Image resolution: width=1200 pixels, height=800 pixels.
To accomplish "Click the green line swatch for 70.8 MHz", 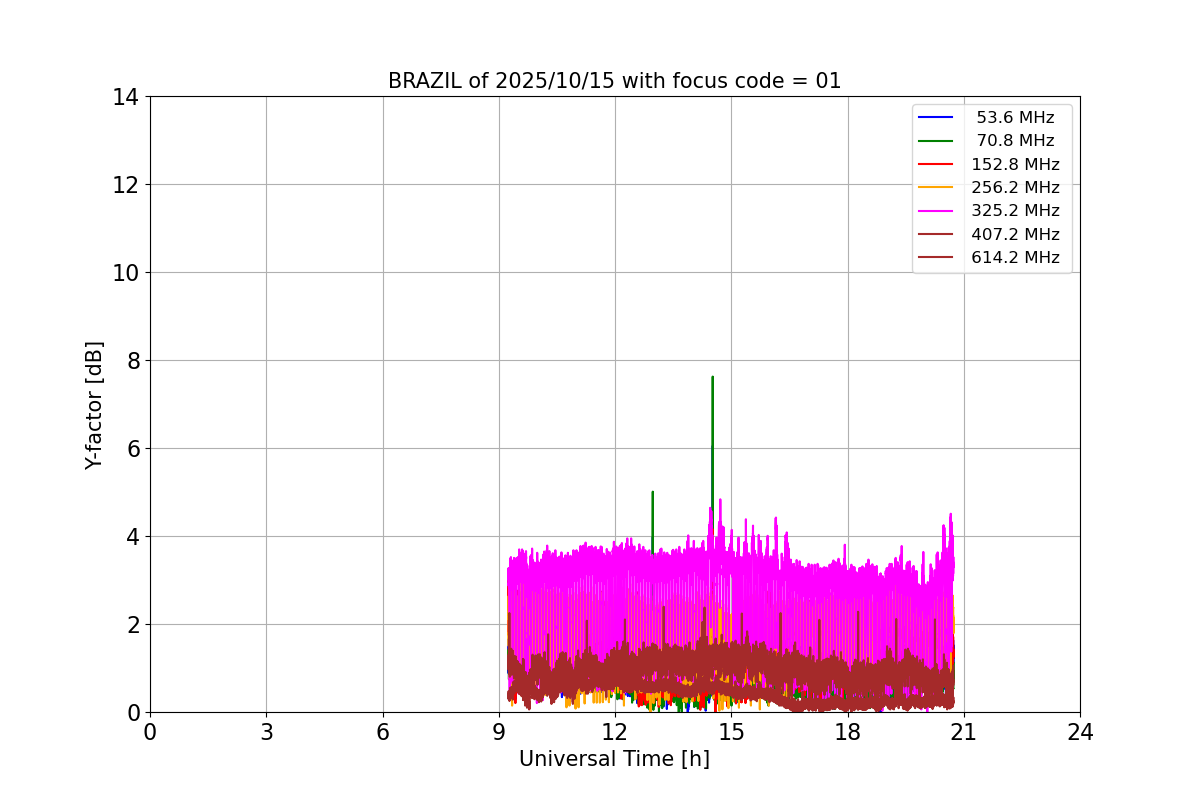I will (x=936, y=141).
